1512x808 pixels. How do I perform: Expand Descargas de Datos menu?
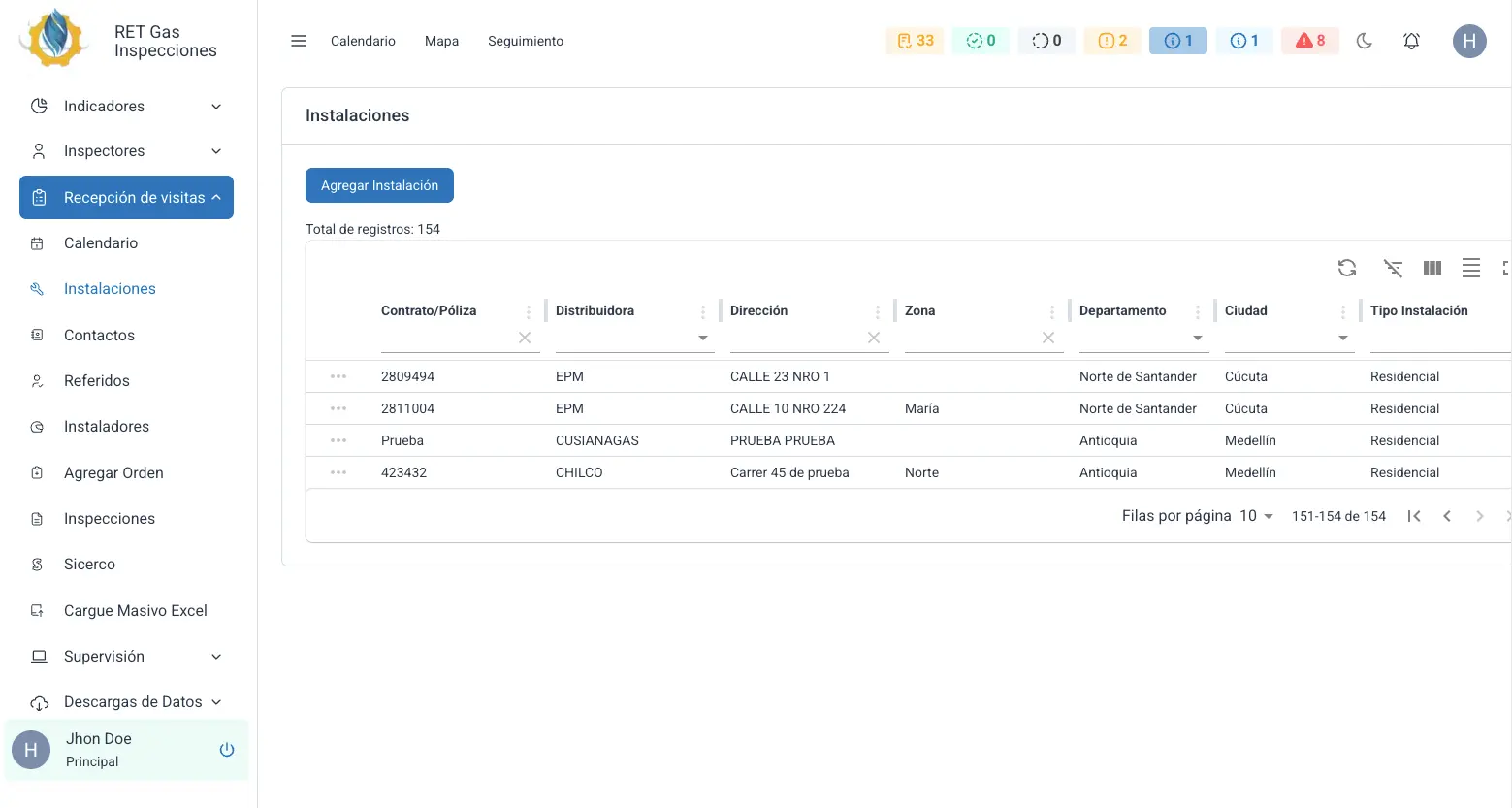click(x=126, y=702)
